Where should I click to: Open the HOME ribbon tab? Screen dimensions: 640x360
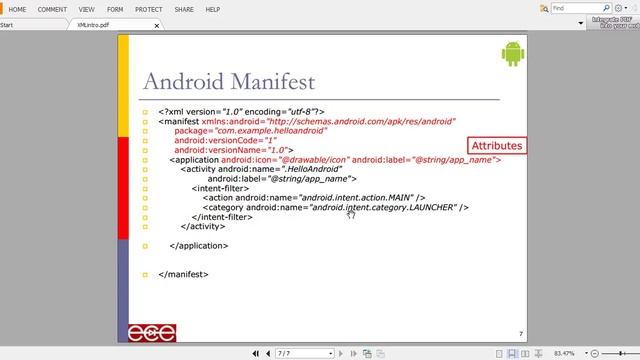tap(17, 9)
